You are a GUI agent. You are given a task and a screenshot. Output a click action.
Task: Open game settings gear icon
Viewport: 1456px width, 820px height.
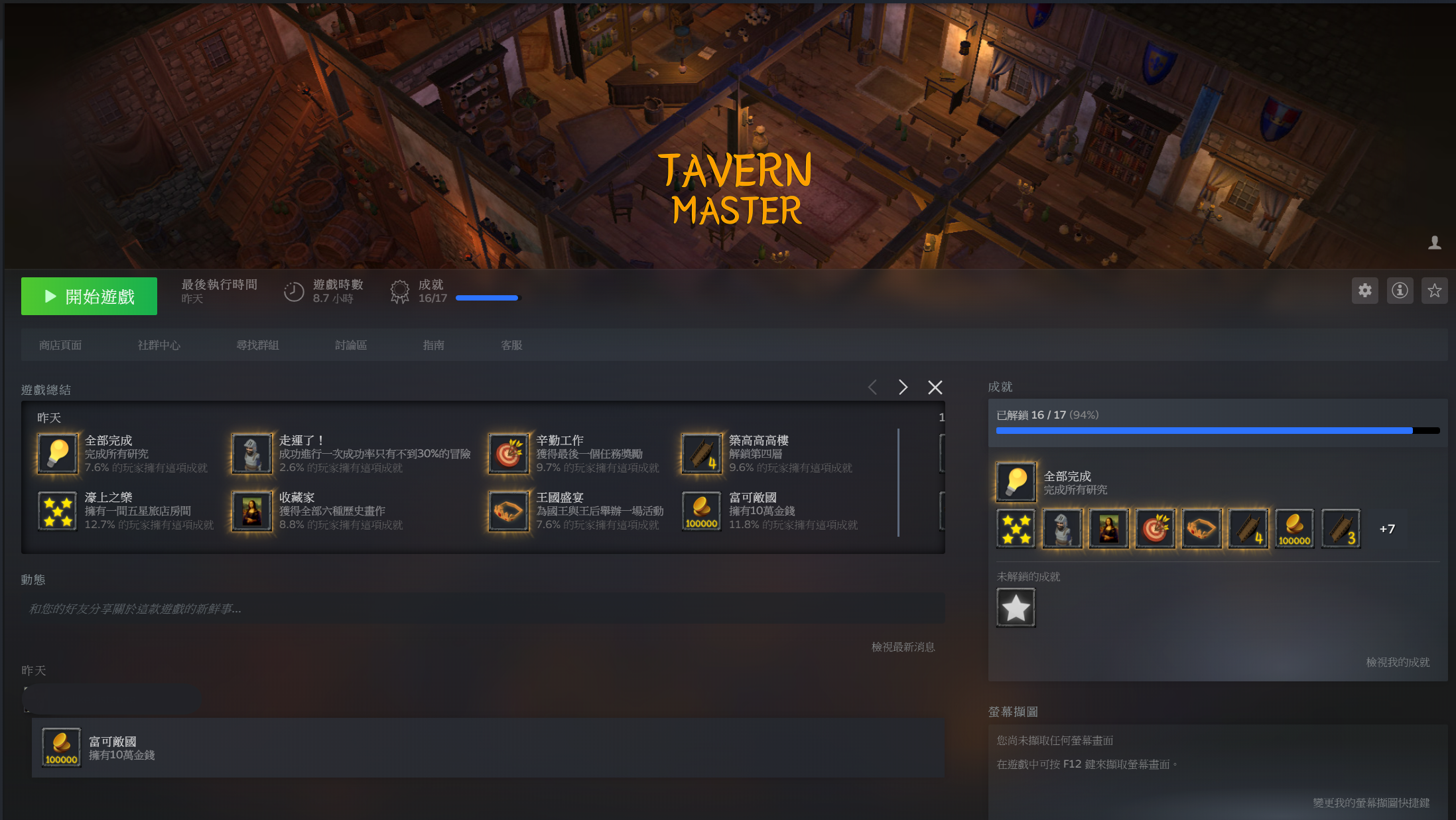(1364, 291)
